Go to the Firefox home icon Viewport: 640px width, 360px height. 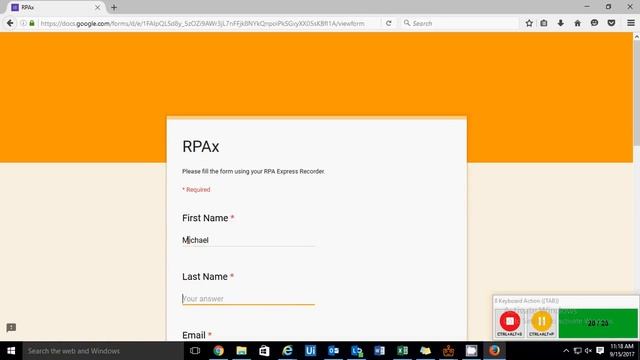(x=577, y=23)
